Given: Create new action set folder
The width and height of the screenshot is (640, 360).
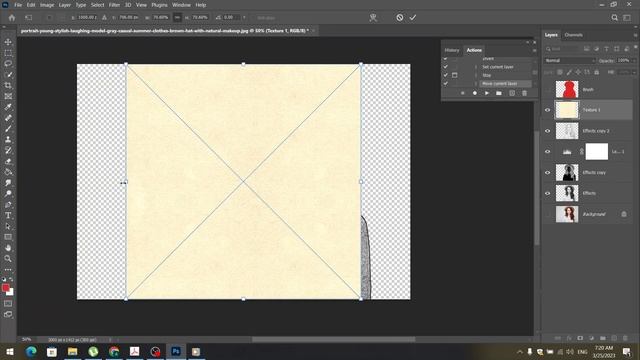Looking at the screenshot, I should click(x=499, y=93).
